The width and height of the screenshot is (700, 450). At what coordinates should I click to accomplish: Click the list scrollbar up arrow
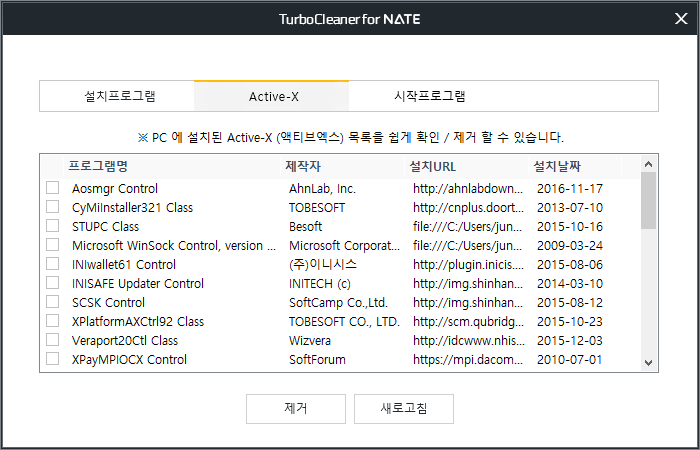pyautogui.click(x=649, y=164)
